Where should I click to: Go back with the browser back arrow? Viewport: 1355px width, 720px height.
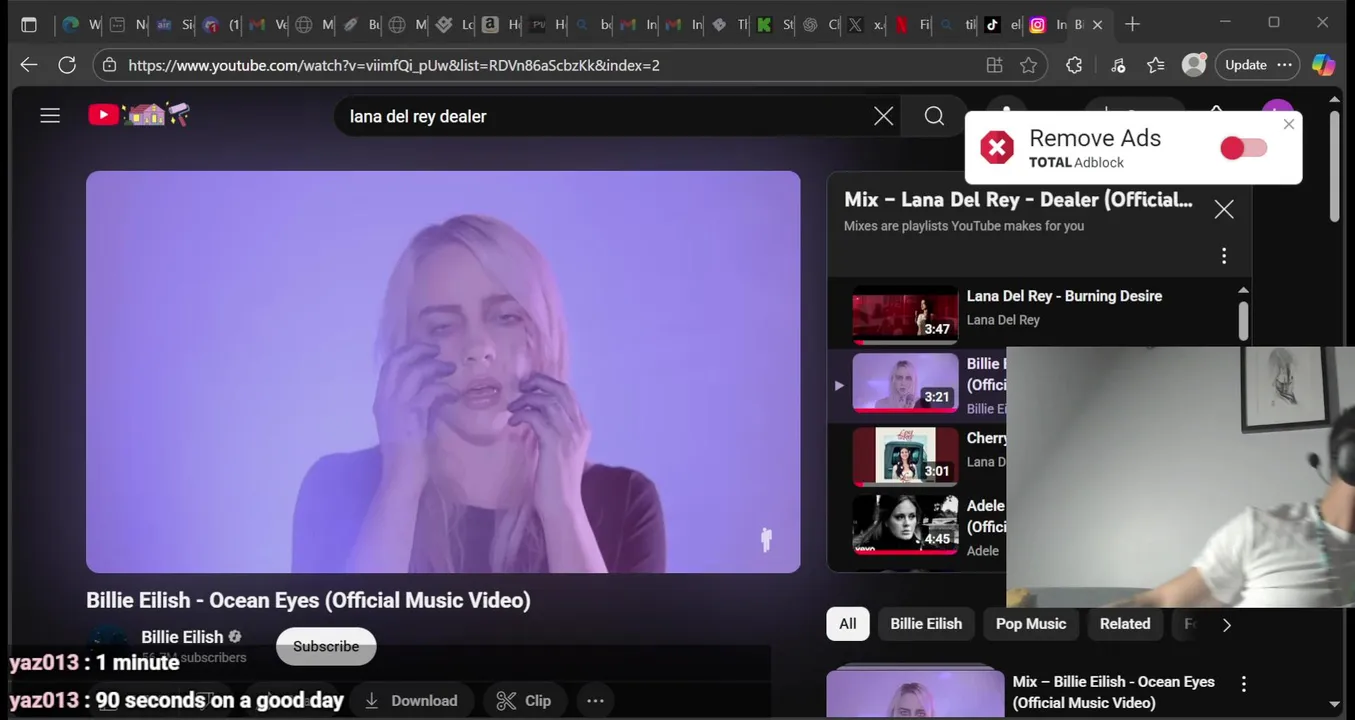point(29,65)
